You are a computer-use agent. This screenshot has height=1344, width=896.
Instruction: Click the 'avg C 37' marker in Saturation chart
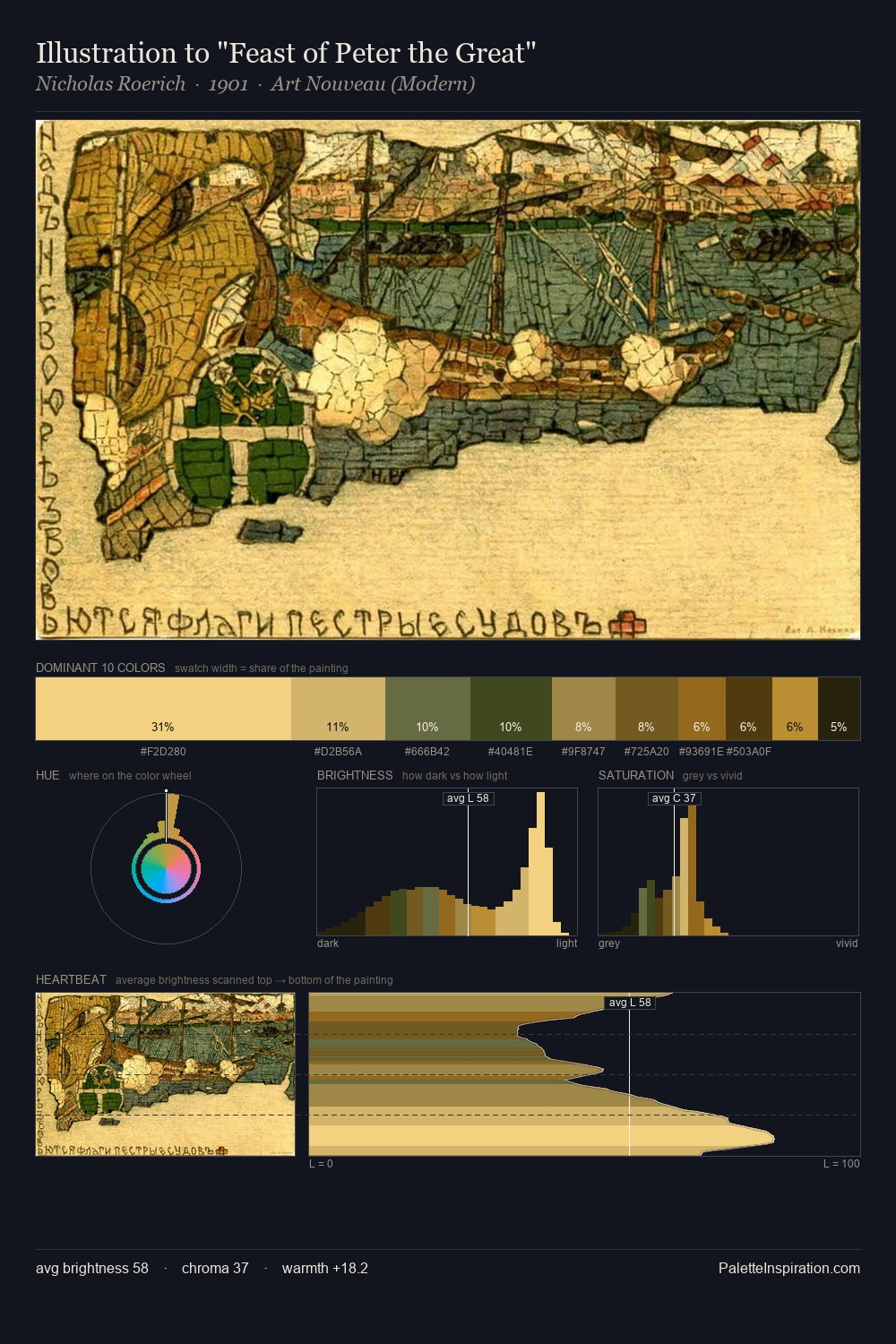[x=674, y=798]
